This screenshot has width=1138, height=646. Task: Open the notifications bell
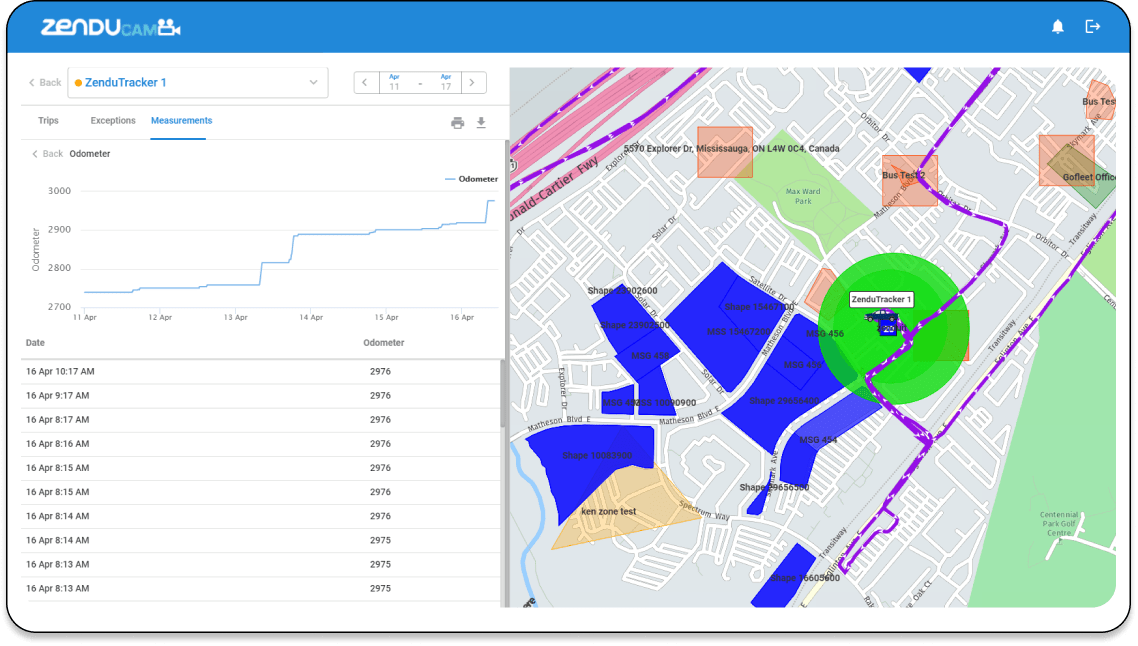[x=1057, y=27]
